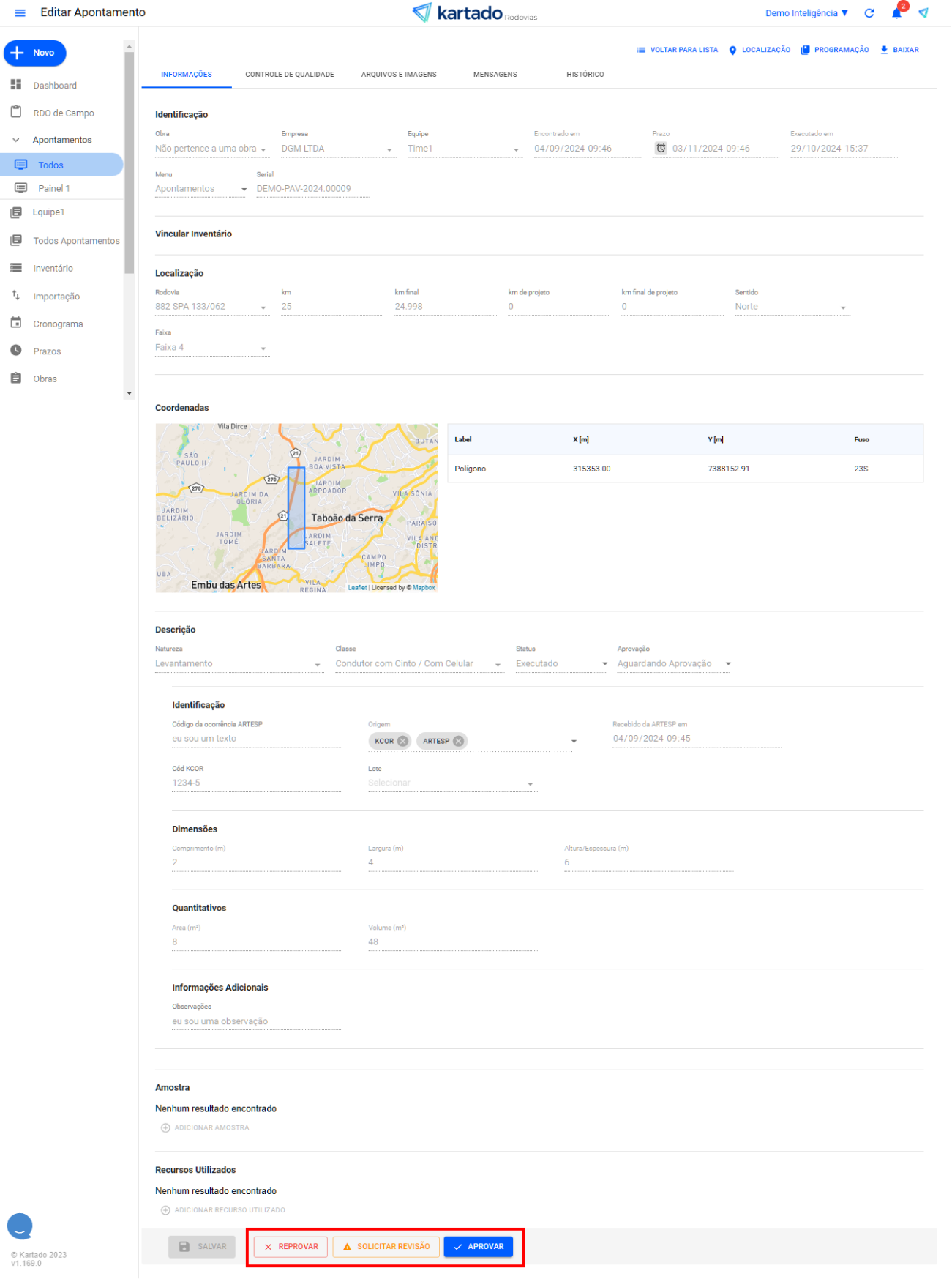Open the Demo Inteligência account dropdown
This screenshot has width=952, height=1279.
tap(806, 13)
